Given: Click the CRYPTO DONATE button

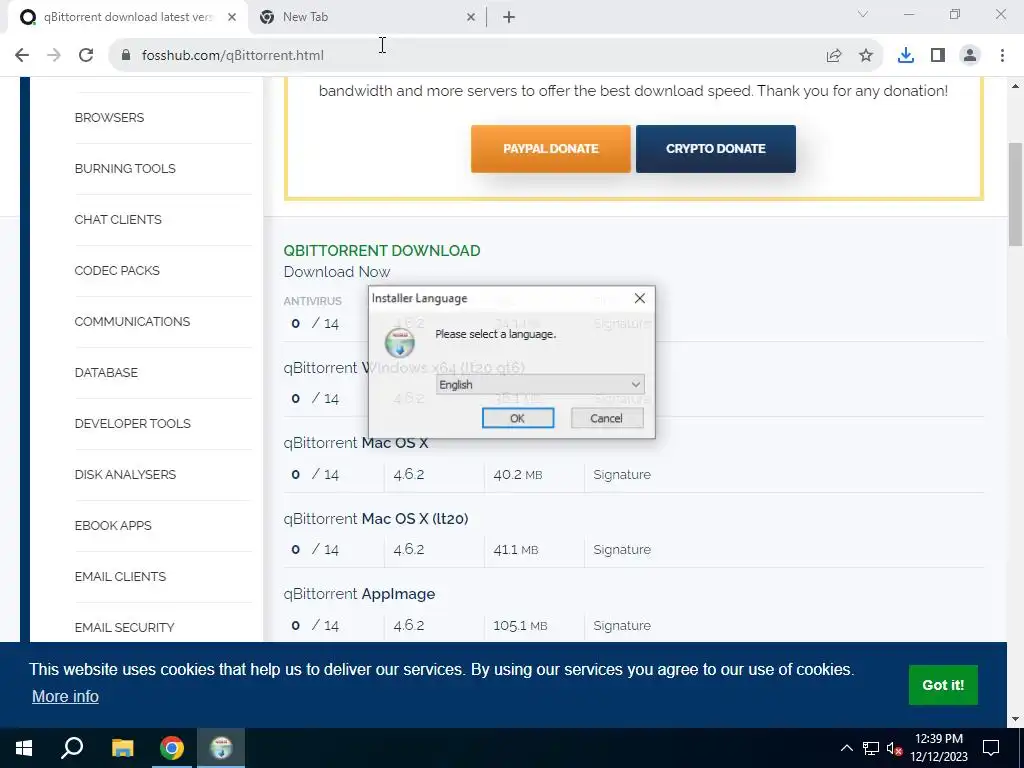Looking at the screenshot, I should click(716, 149).
